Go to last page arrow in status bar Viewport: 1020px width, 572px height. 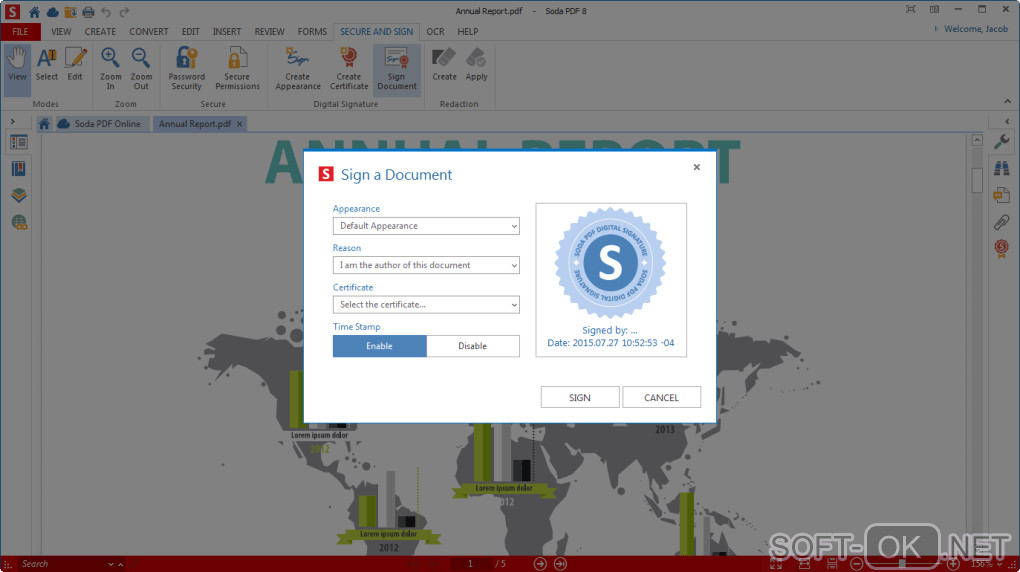[560, 564]
